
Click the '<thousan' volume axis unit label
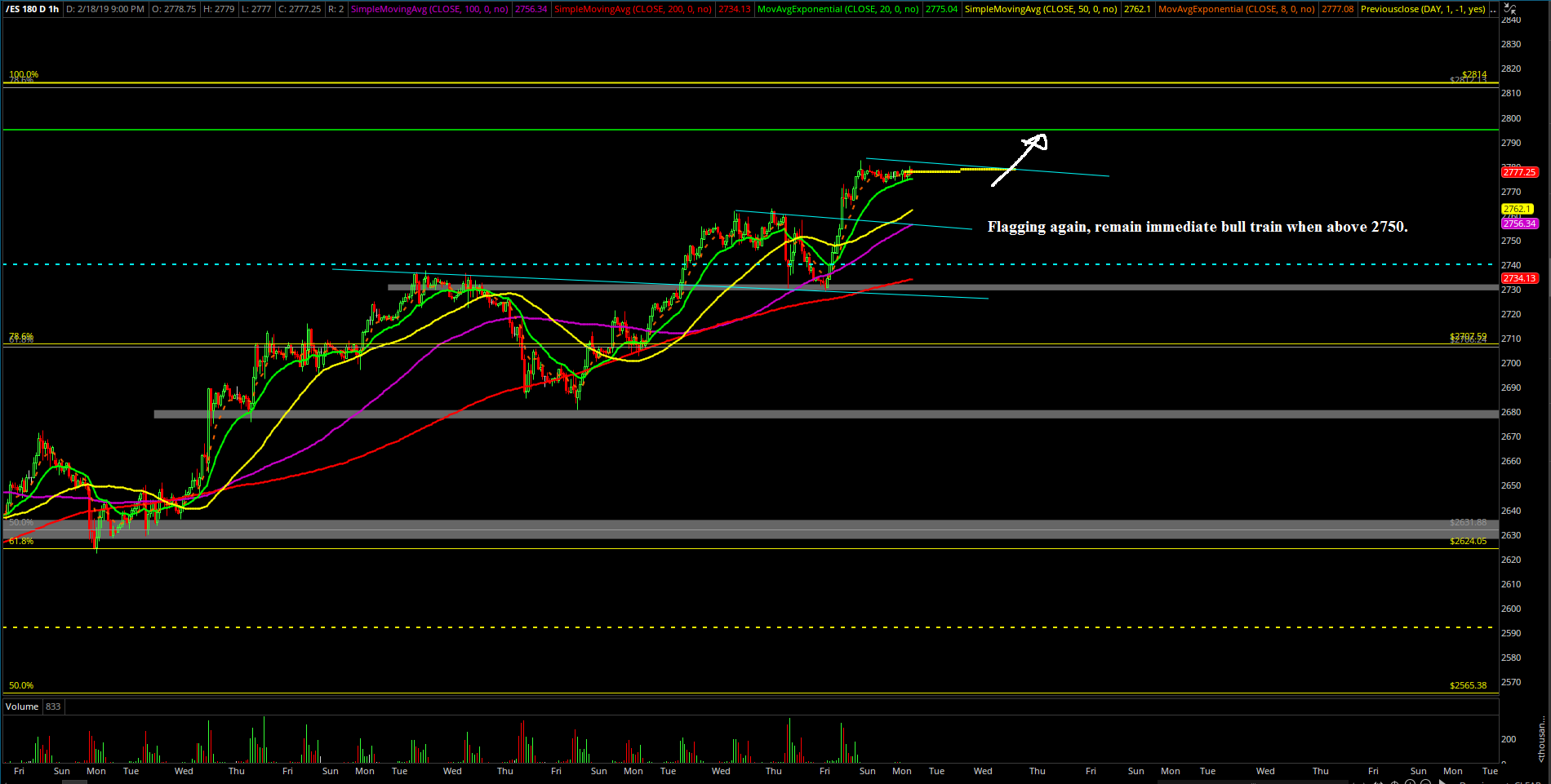coord(1541,740)
